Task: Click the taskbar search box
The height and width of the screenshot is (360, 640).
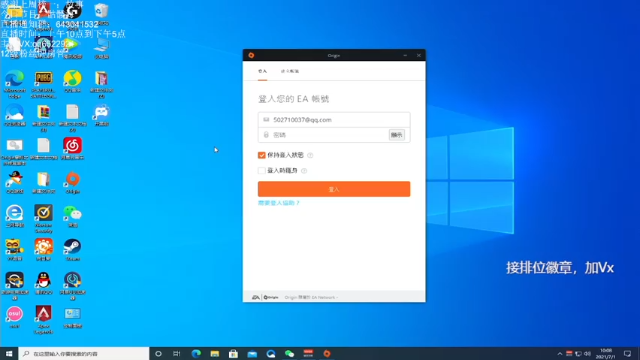Action: pos(84,353)
